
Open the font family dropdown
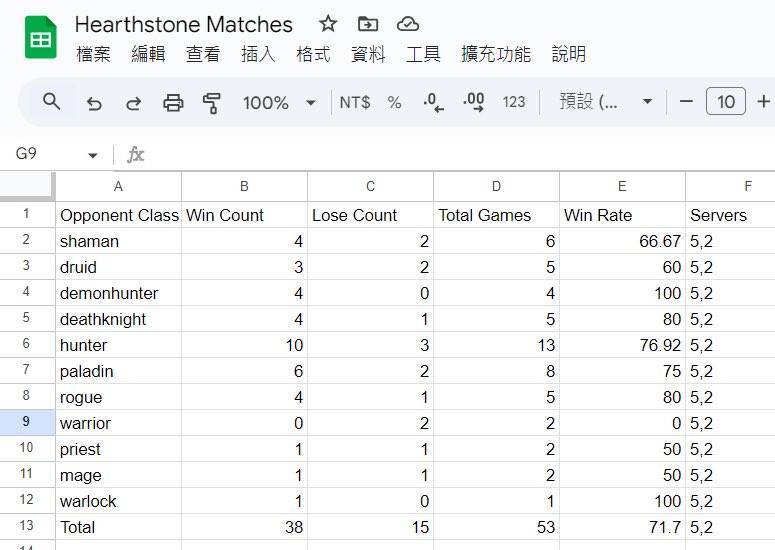tap(606, 102)
